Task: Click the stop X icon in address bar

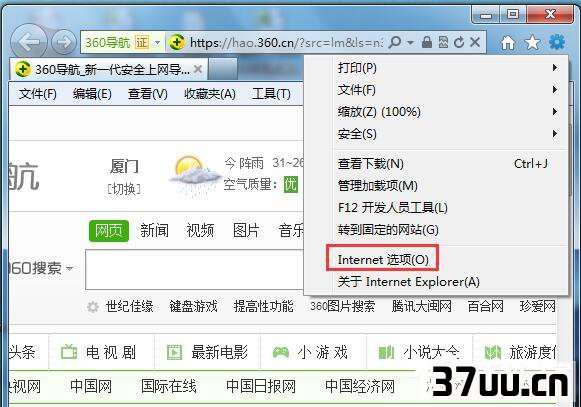Action: [x=475, y=42]
